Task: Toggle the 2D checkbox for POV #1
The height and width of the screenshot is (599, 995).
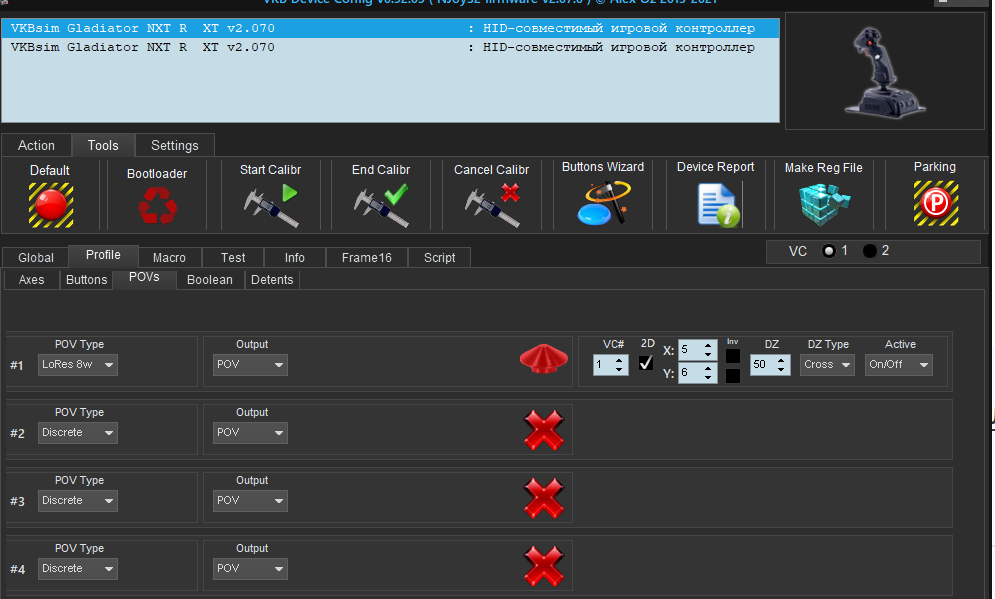Action: (646, 363)
